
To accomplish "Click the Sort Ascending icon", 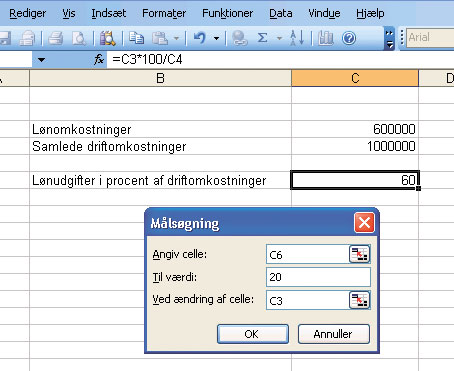I will pyautogui.click(x=297, y=38).
